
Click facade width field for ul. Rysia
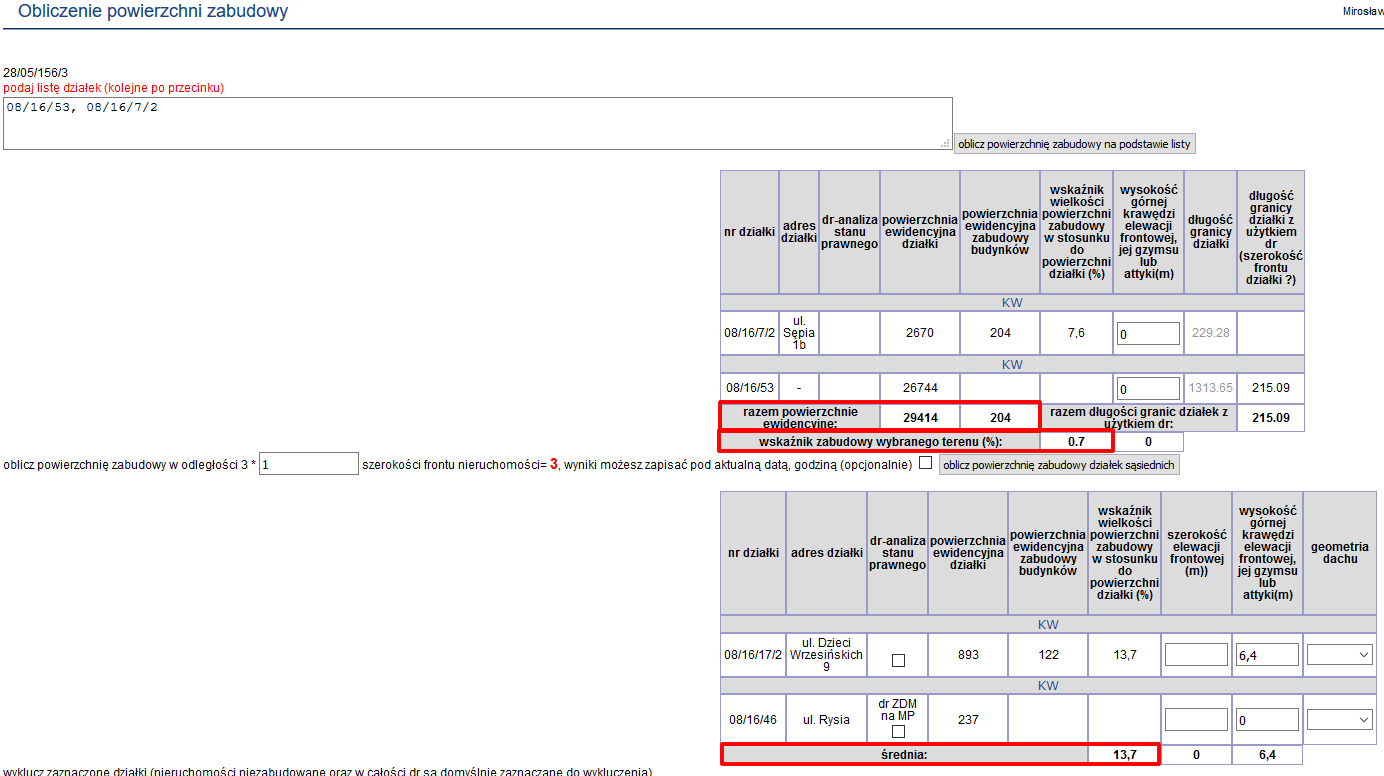1196,720
